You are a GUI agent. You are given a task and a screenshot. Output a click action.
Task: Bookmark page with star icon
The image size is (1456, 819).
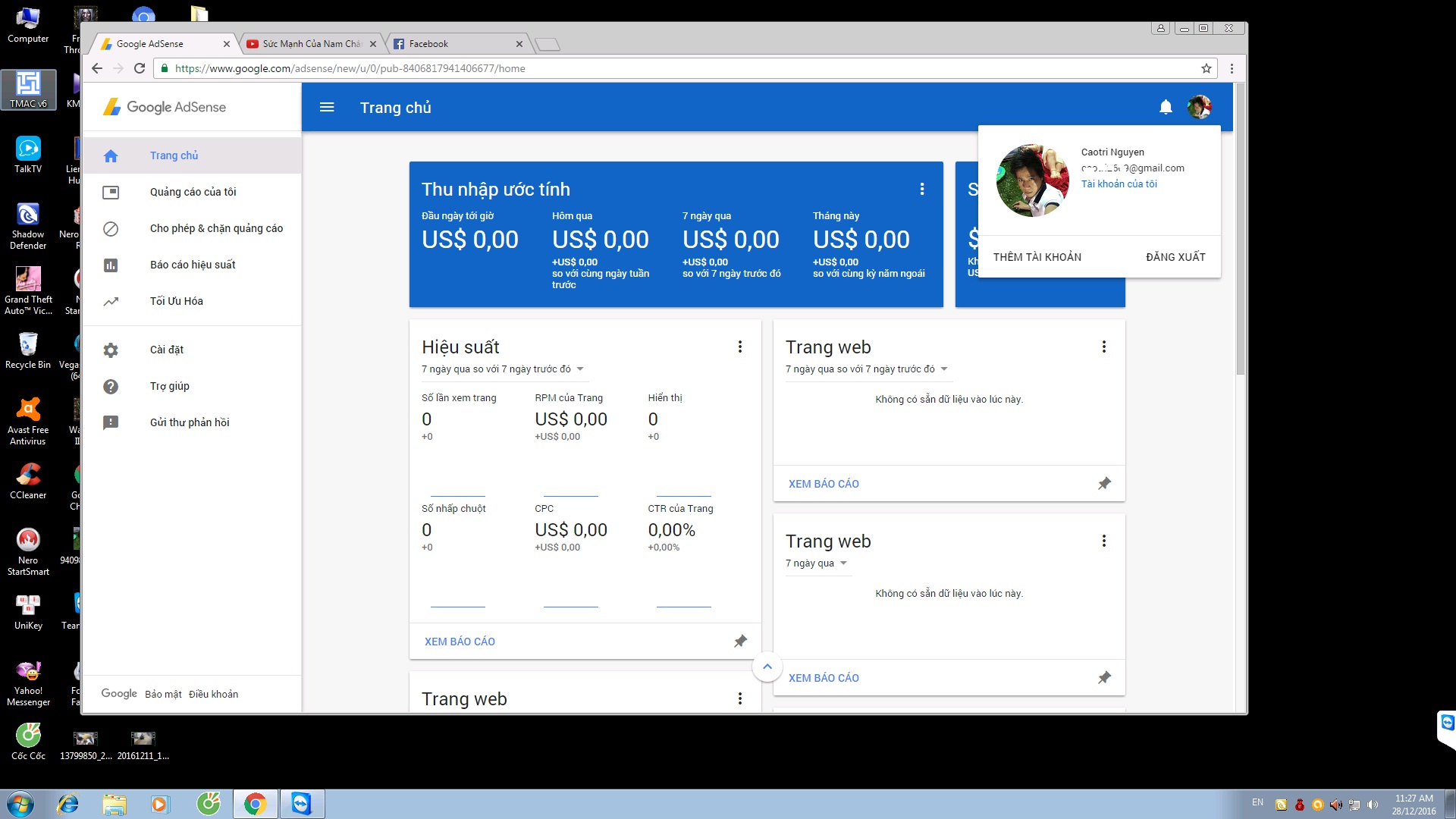1206,68
